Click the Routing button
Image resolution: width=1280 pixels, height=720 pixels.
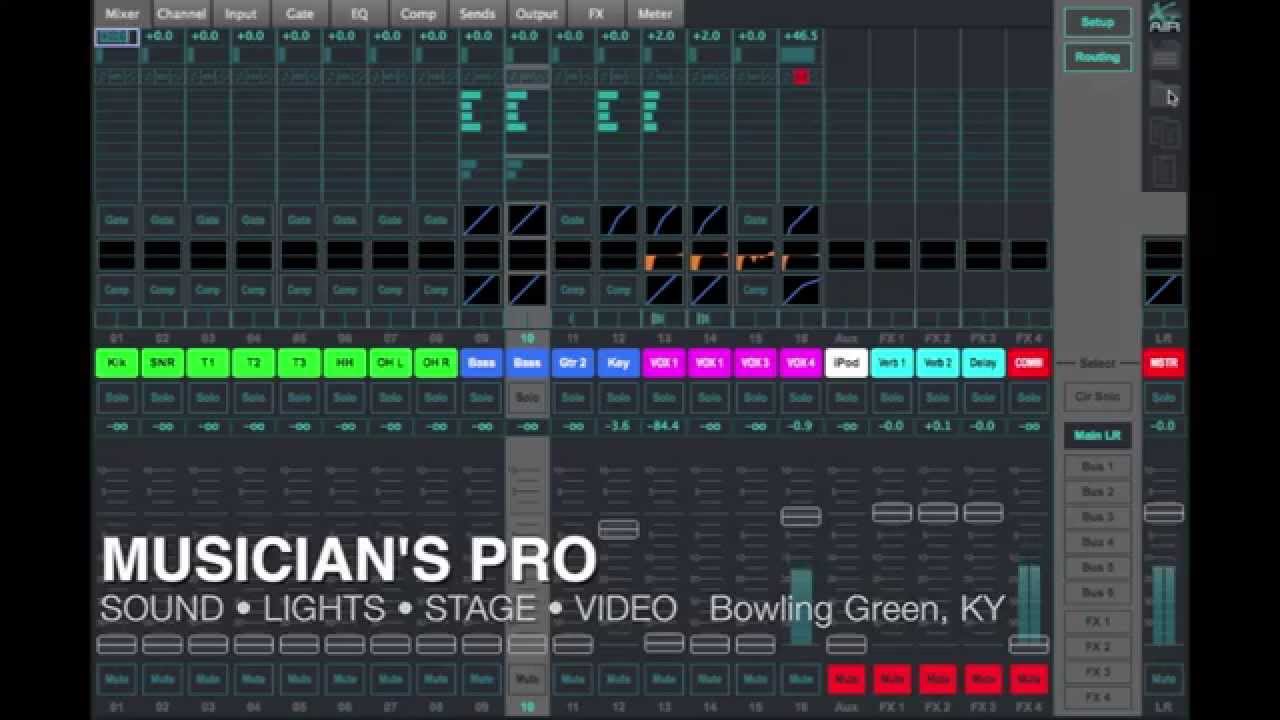1097,57
